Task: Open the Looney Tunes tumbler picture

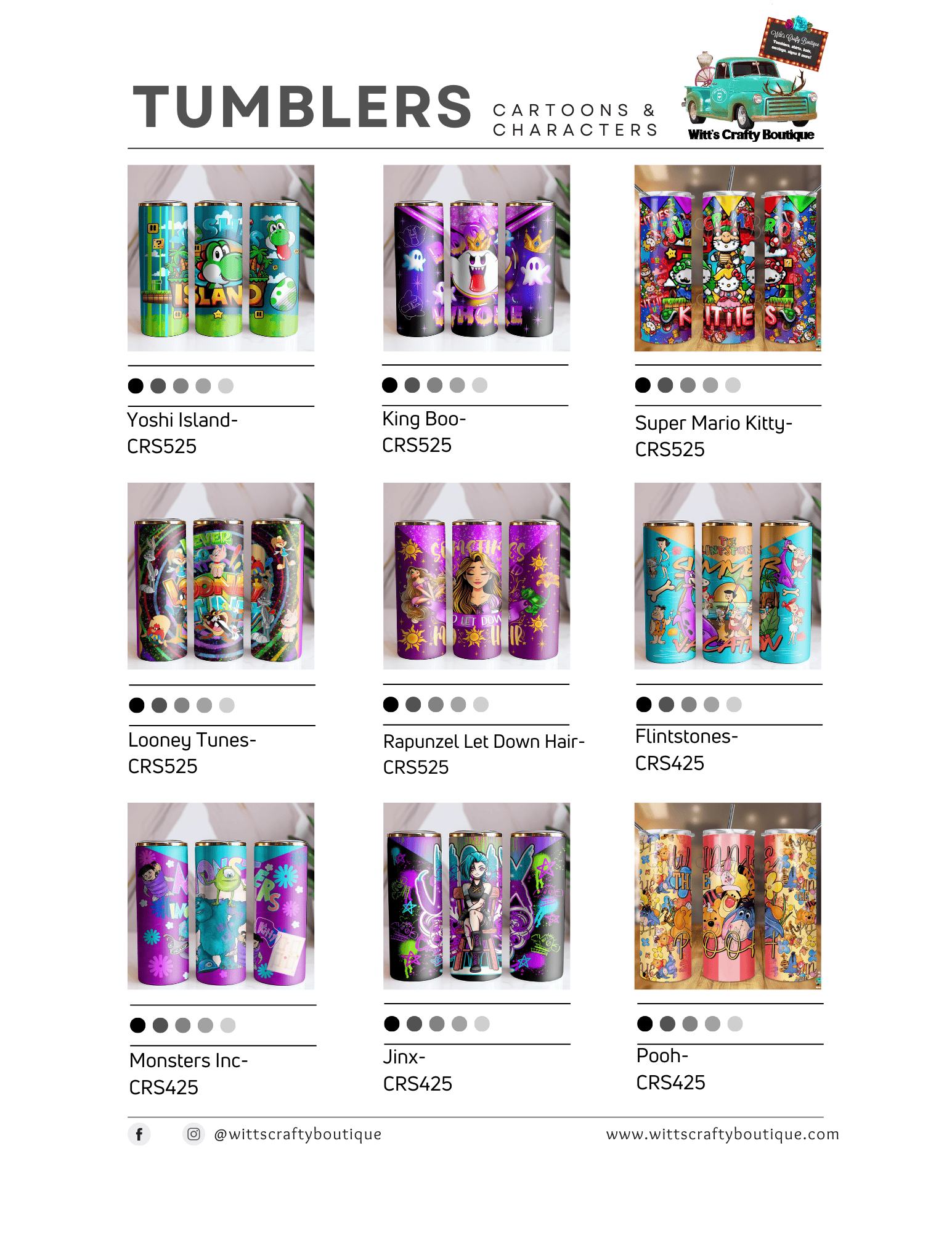Action: pyautogui.click(x=221, y=576)
